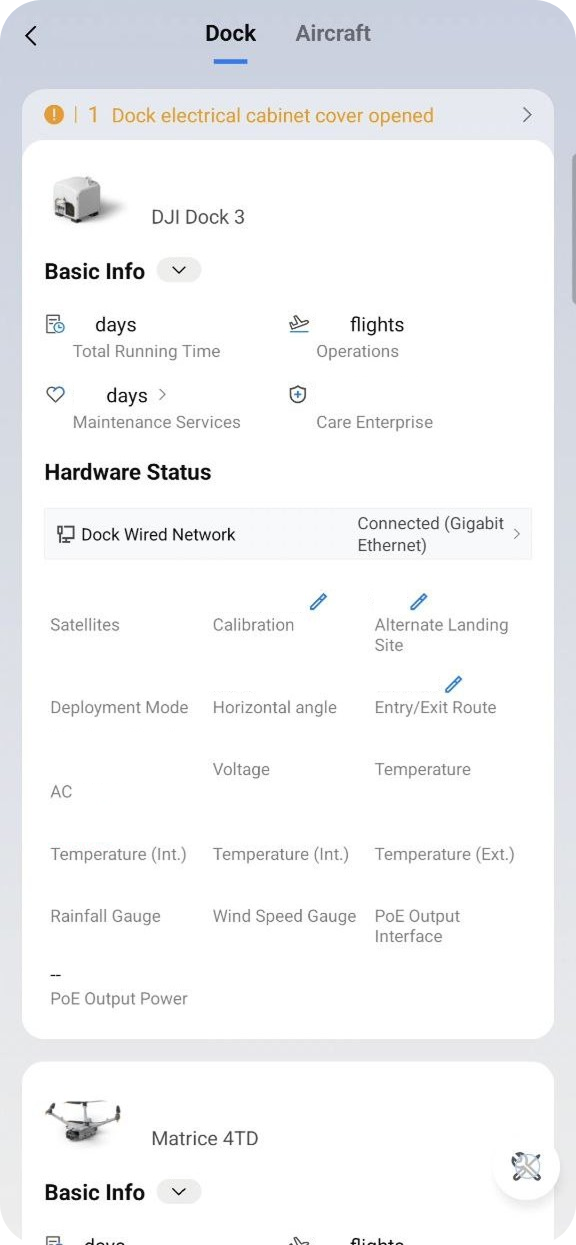Click the Dock Wired Network monitor icon
The image size is (576, 1245).
point(64,534)
